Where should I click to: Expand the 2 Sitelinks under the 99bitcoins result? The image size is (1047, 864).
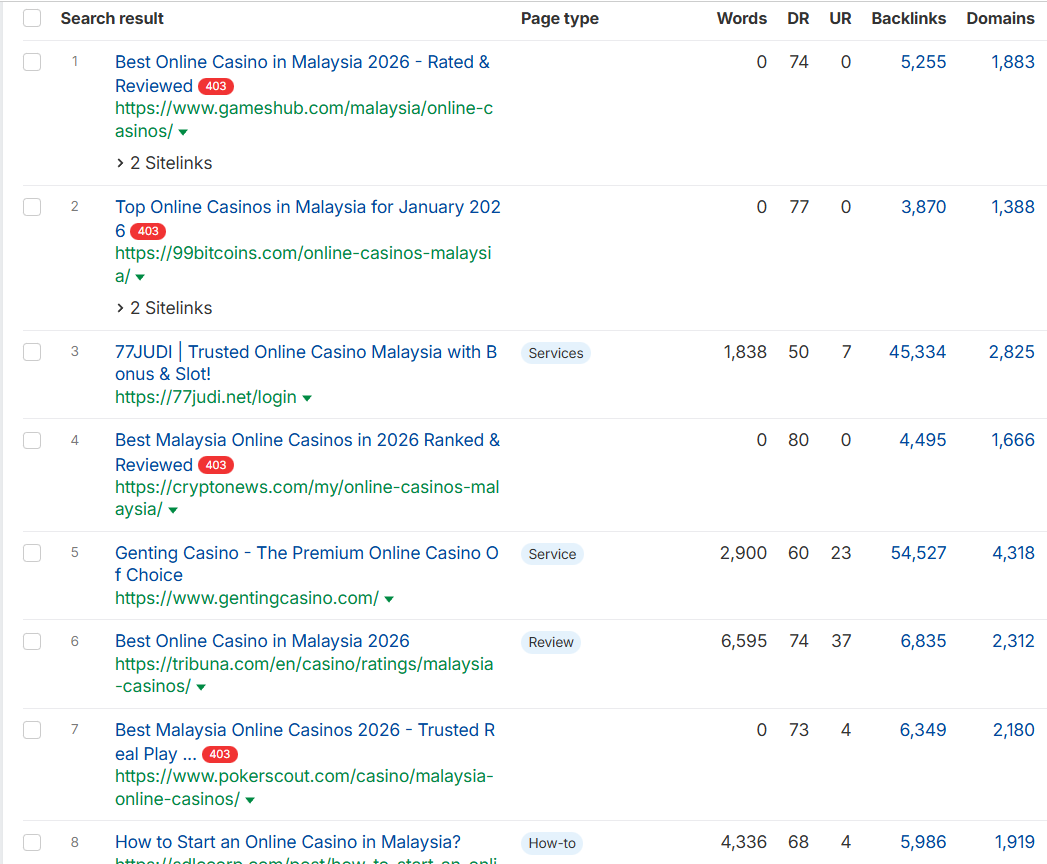coord(164,308)
